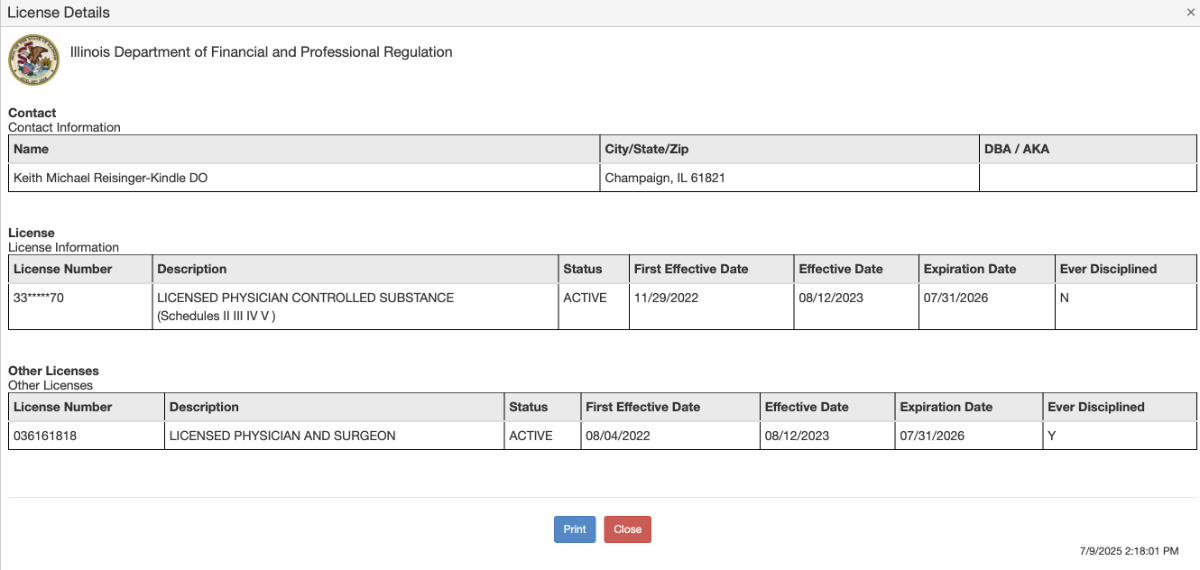Click the Y value under Ever Disciplined
This screenshot has width=1200, height=570.
tap(1051, 436)
